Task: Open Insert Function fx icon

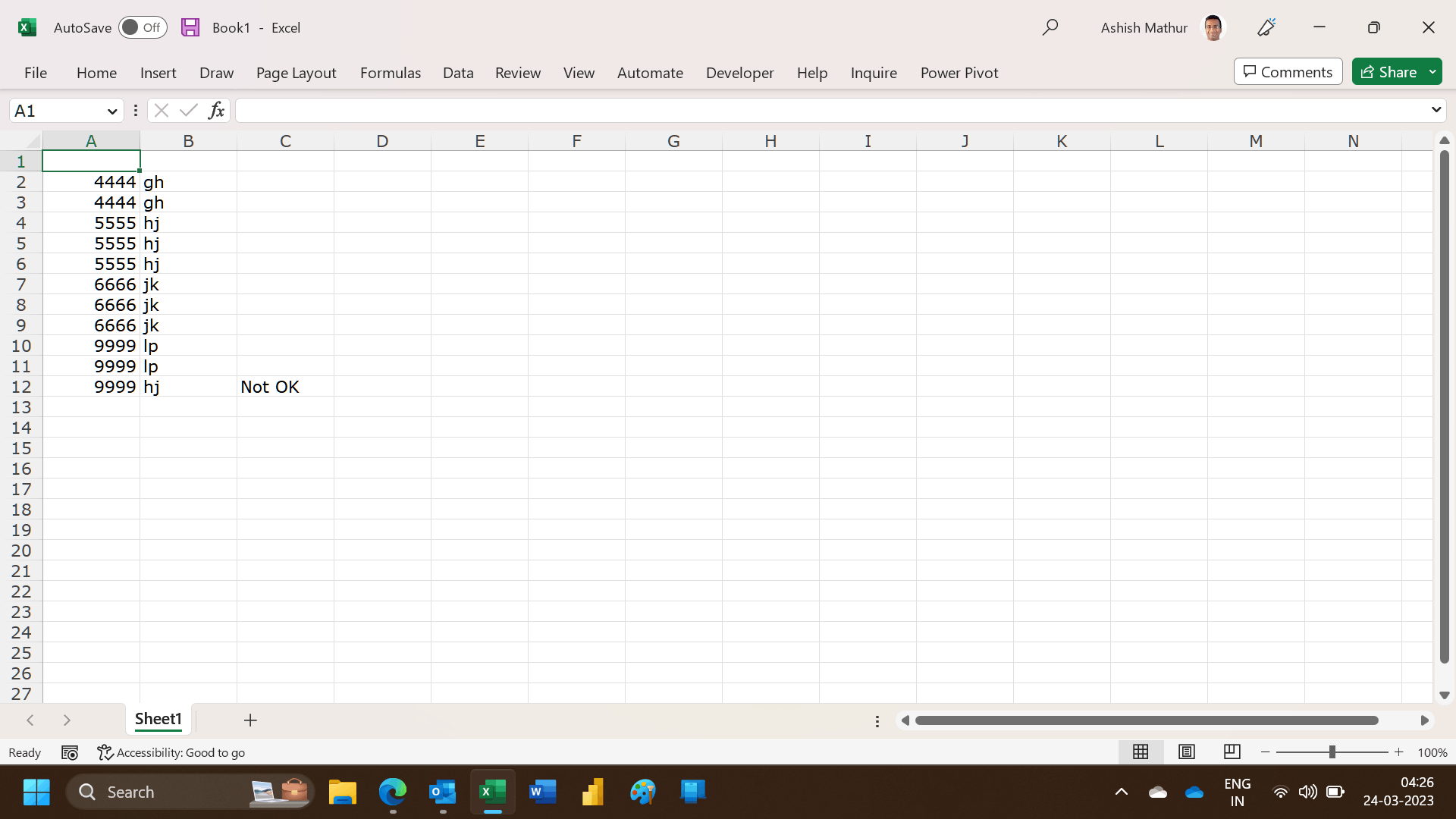Action: pos(216,111)
